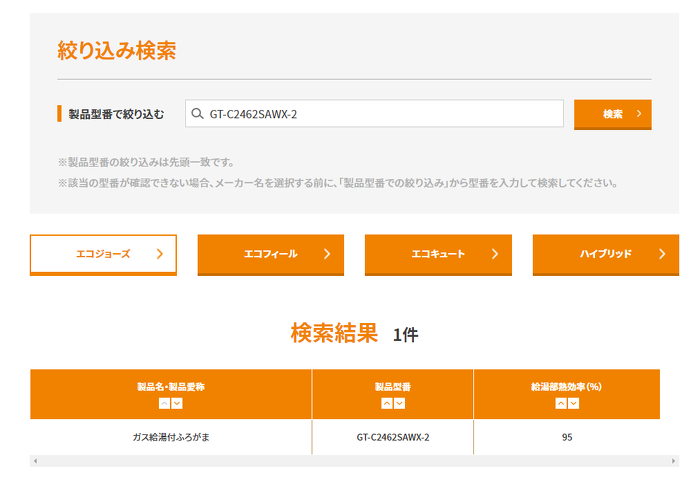
Task: Click the 95 efficiency value cell
Action: [567, 437]
